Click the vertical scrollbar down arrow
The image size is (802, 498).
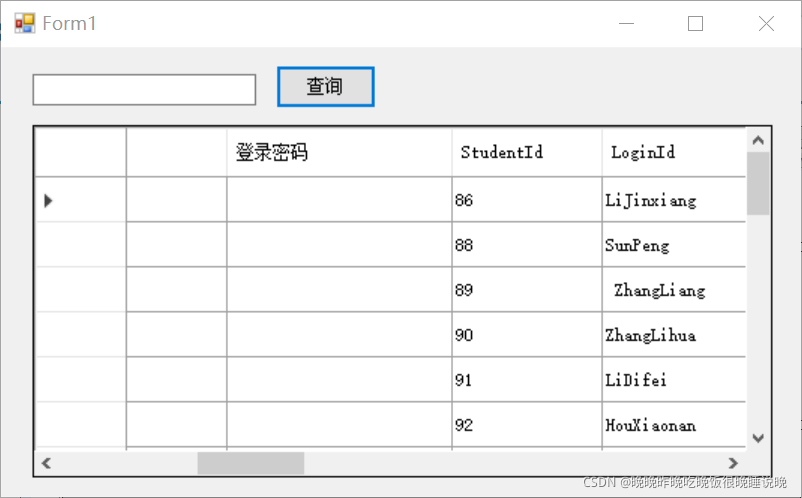(758, 438)
